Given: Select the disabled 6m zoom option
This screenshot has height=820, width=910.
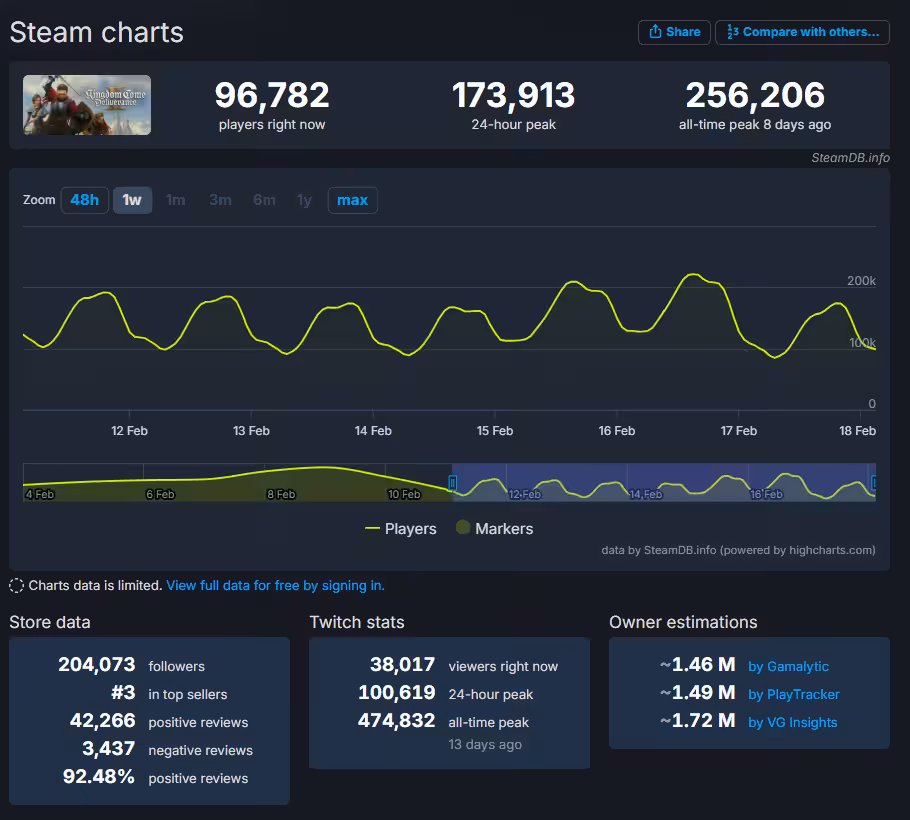Looking at the screenshot, I should click(x=264, y=200).
